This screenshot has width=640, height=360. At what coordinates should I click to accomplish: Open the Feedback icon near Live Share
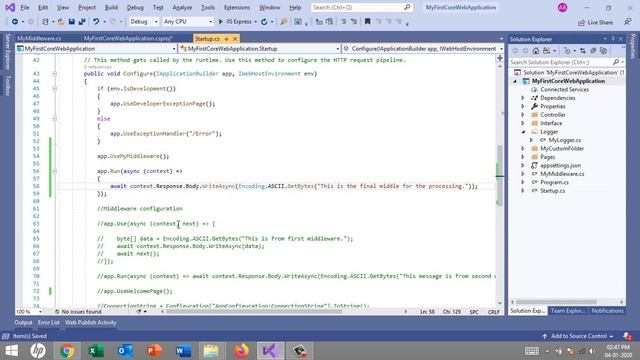pyautogui.click(x=628, y=22)
